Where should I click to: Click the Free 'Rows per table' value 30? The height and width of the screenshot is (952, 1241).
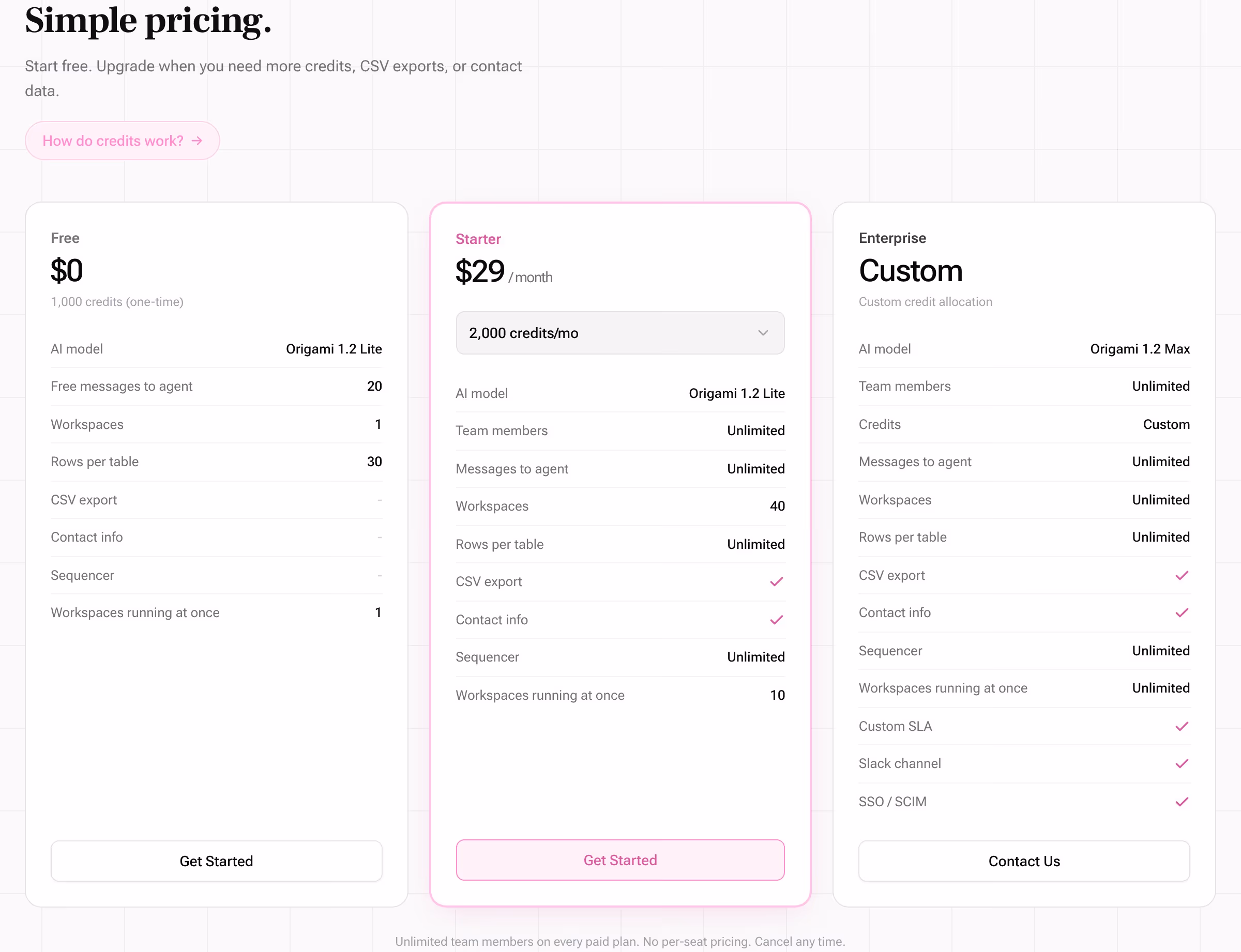tap(374, 461)
